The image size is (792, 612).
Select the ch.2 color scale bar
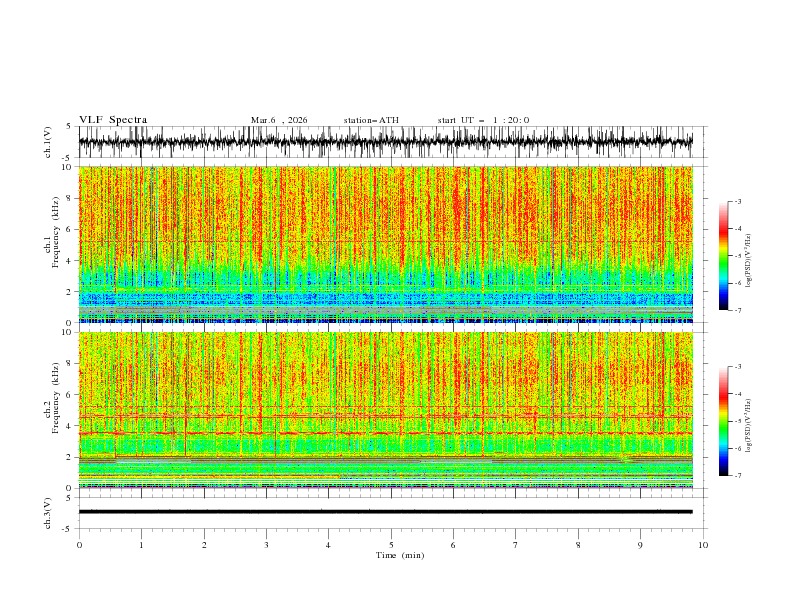click(x=723, y=421)
